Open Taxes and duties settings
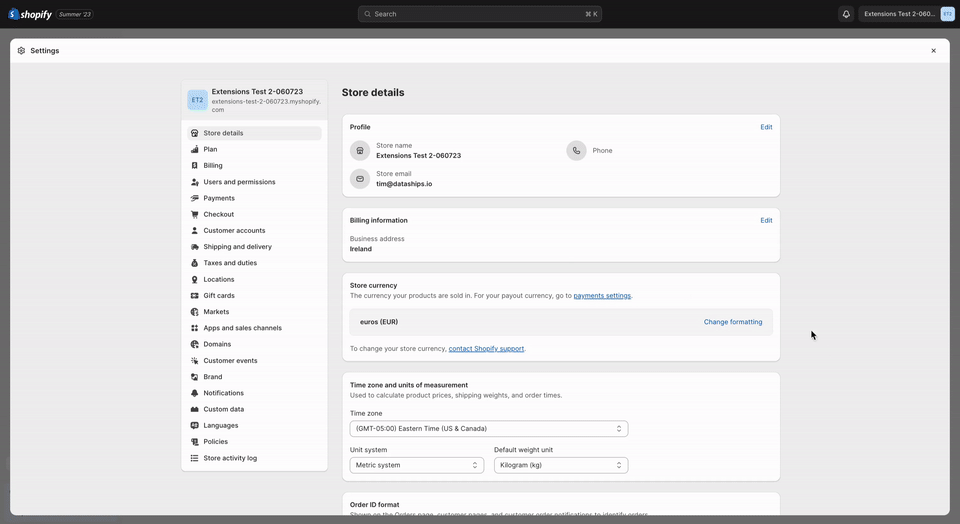The image size is (960, 524). tap(254, 263)
